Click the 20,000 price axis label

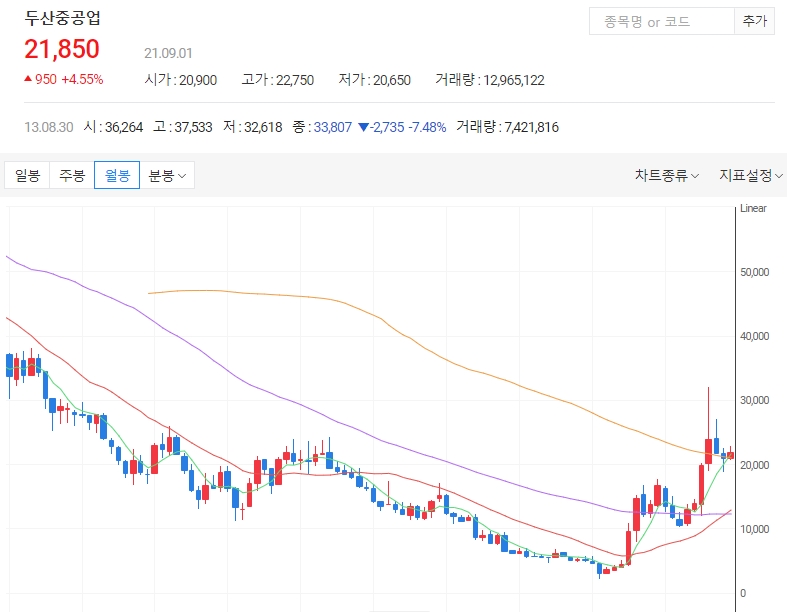[x=754, y=465]
